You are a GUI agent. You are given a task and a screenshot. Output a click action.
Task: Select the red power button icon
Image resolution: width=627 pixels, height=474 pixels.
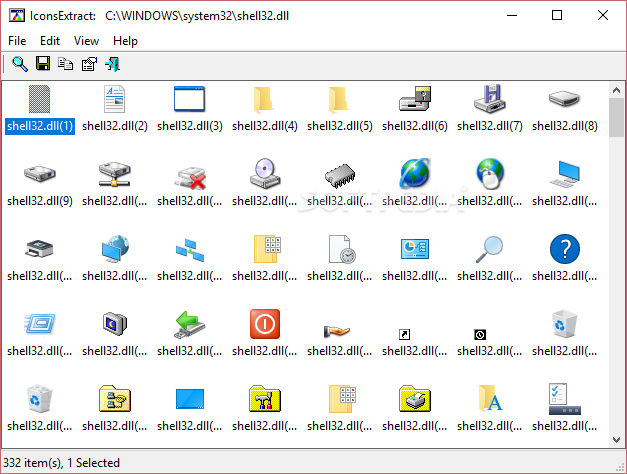pos(264,324)
